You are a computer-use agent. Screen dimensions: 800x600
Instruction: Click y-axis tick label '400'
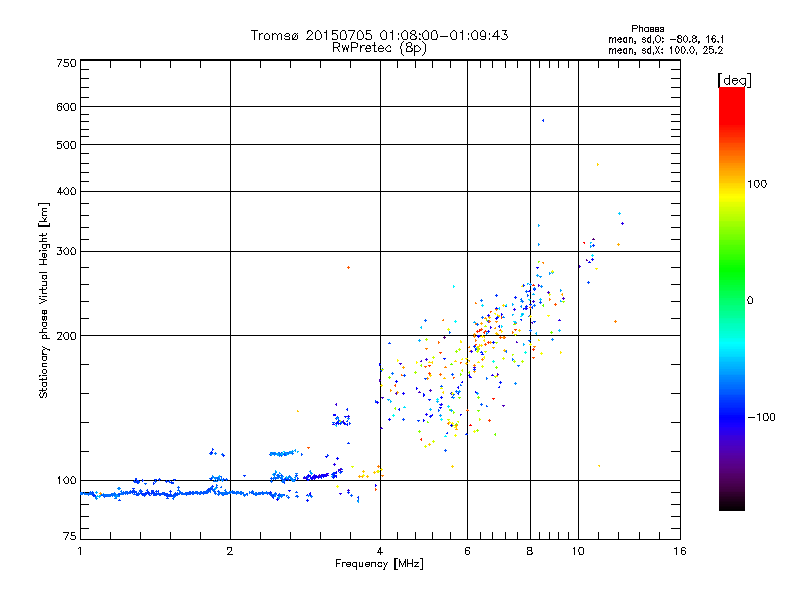point(66,191)
